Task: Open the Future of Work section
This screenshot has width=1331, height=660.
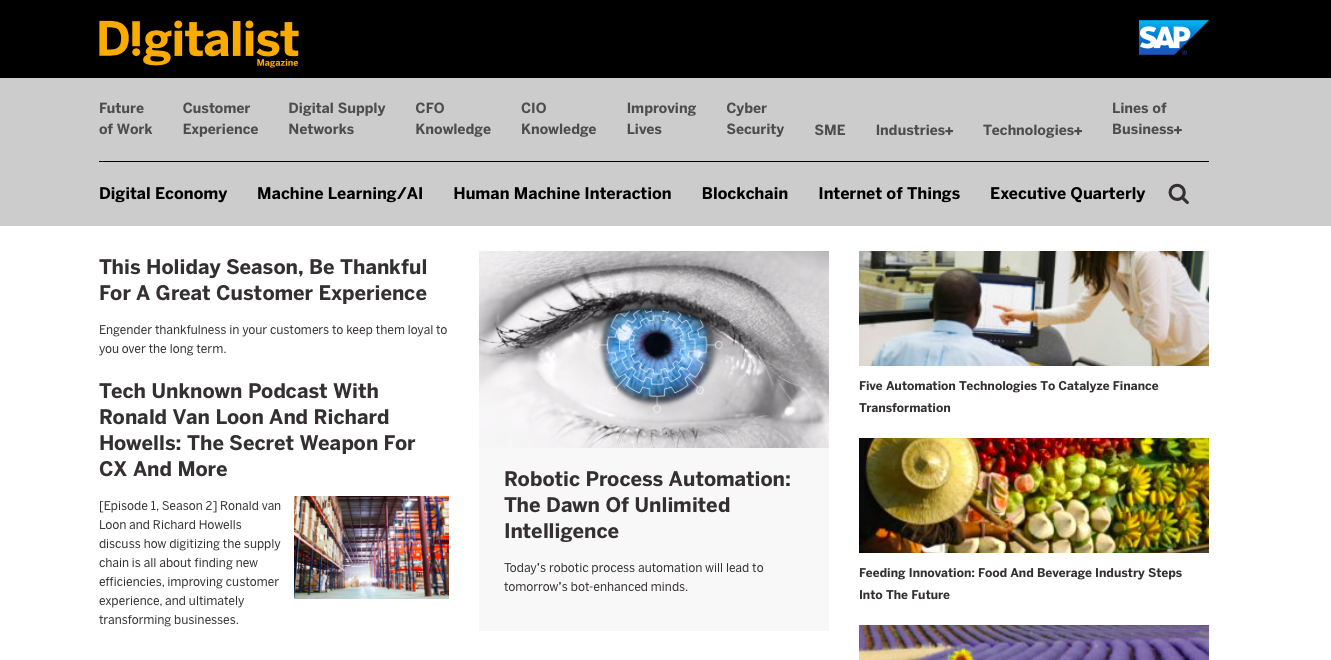Action: pyautogui.click(x=126, y=119)
